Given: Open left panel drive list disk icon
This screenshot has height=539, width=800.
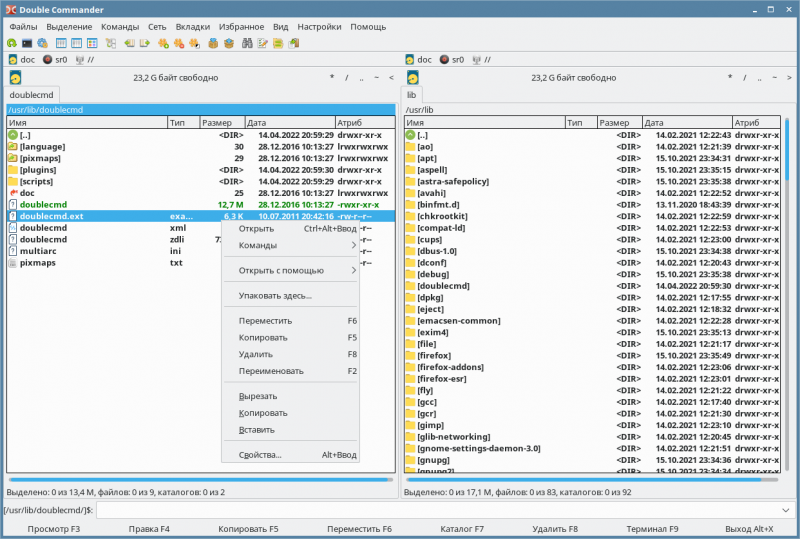Looking at the screenshot, I should point(15,78).
